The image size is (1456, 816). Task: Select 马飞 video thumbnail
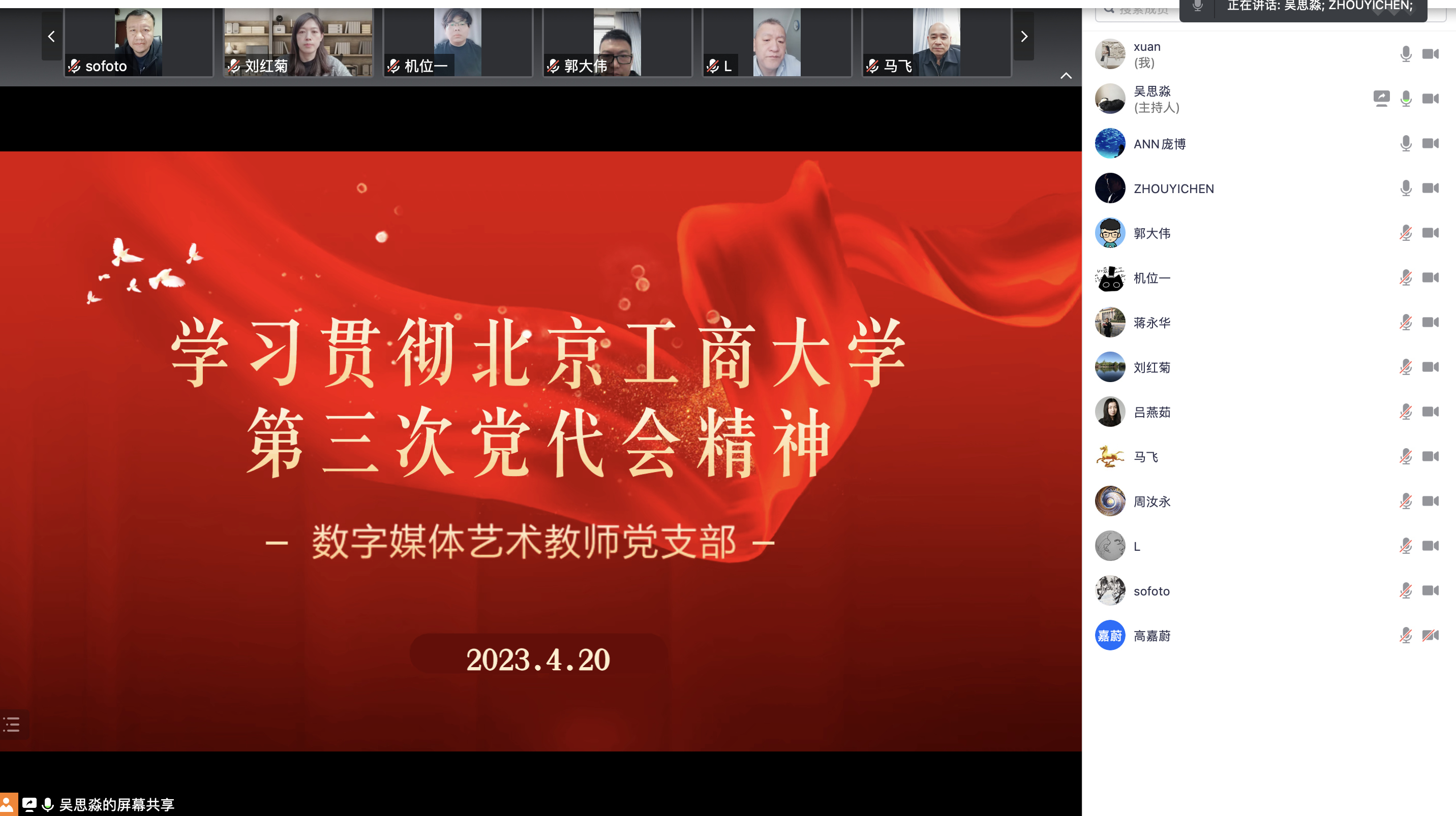click(936, 42)
